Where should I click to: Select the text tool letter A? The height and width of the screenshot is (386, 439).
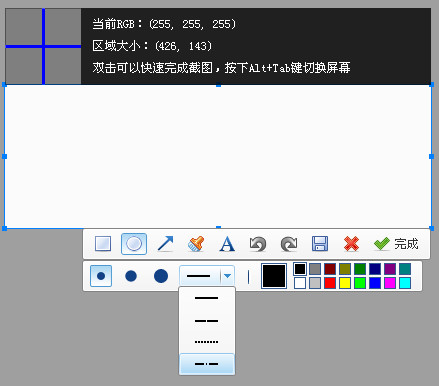click(x=227, y=244)
